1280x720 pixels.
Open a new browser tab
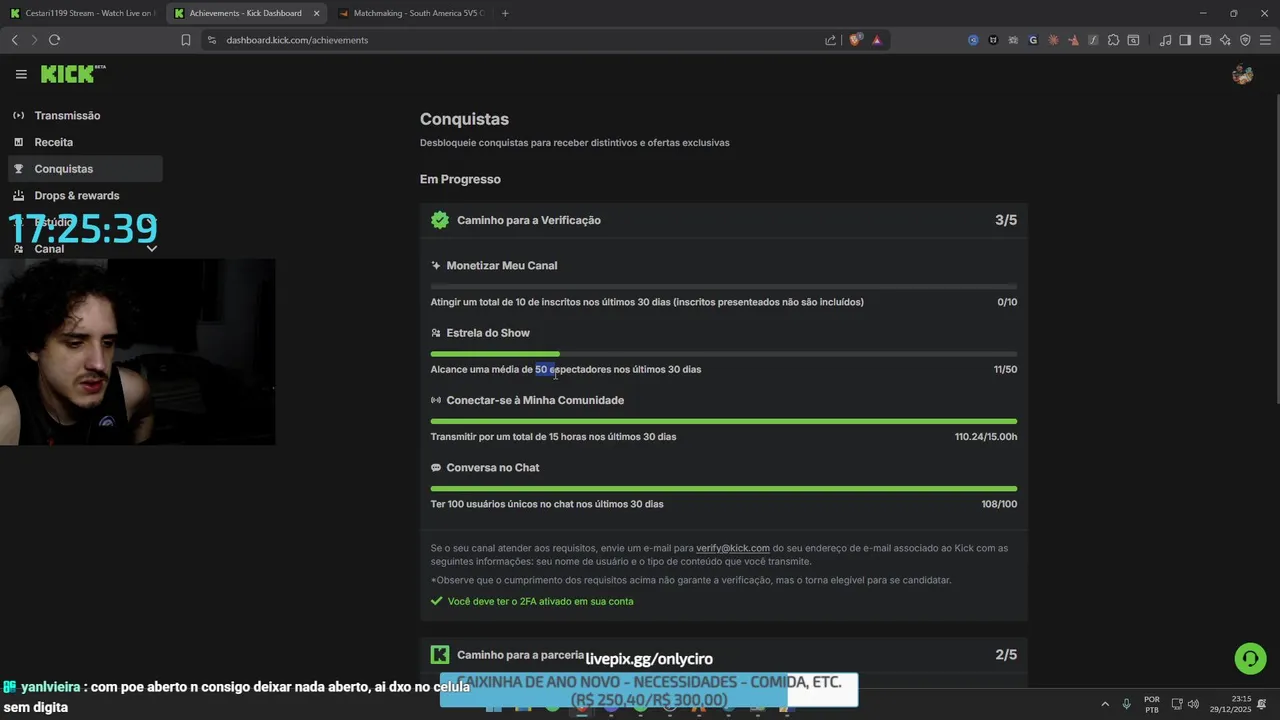[x=505, y=13]
